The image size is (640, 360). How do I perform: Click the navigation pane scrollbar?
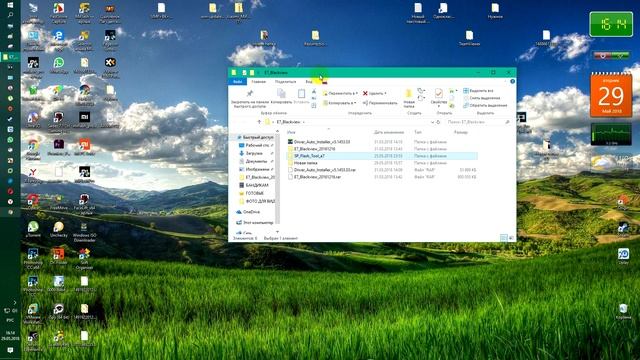278,180
